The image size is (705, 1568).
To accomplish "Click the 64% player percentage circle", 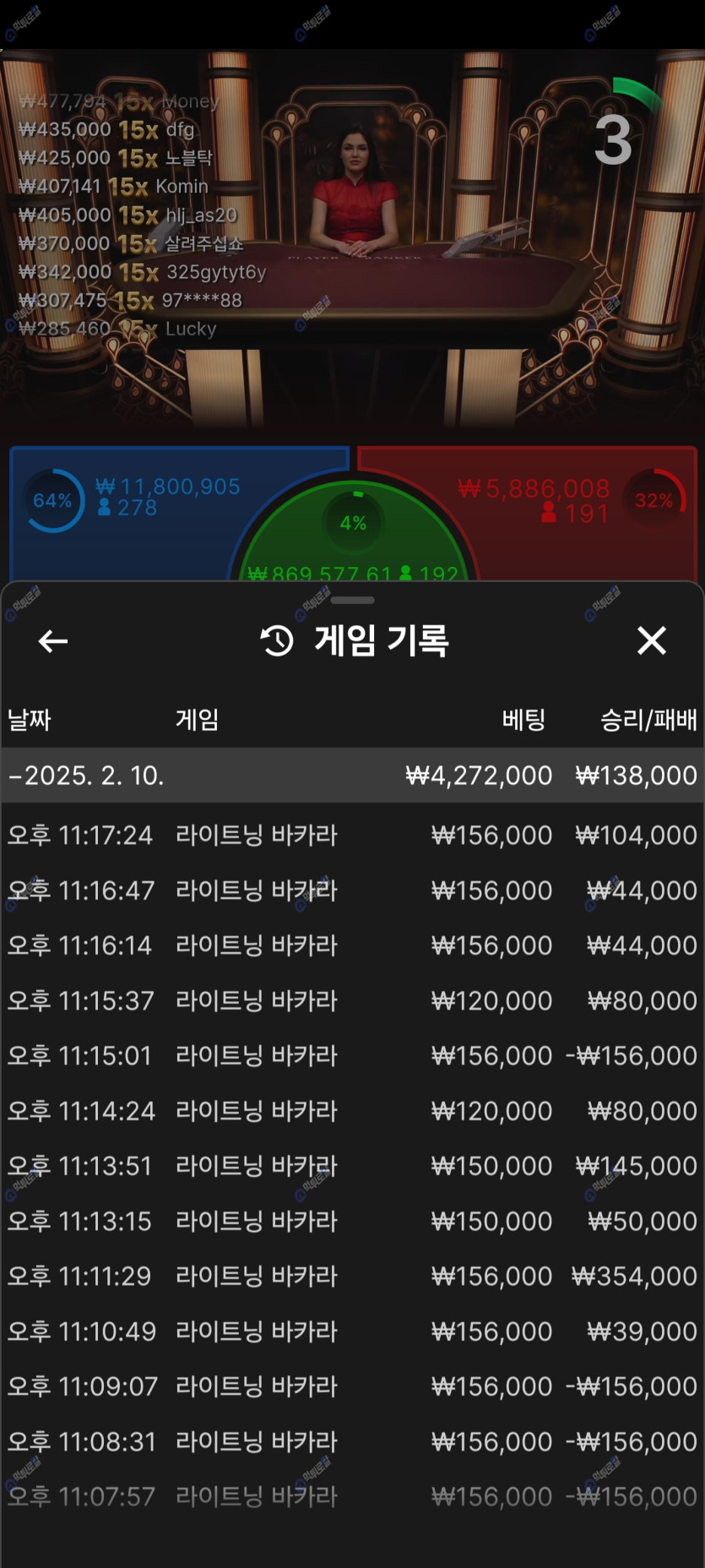I will pyautogui.click(x=53, y=501).
